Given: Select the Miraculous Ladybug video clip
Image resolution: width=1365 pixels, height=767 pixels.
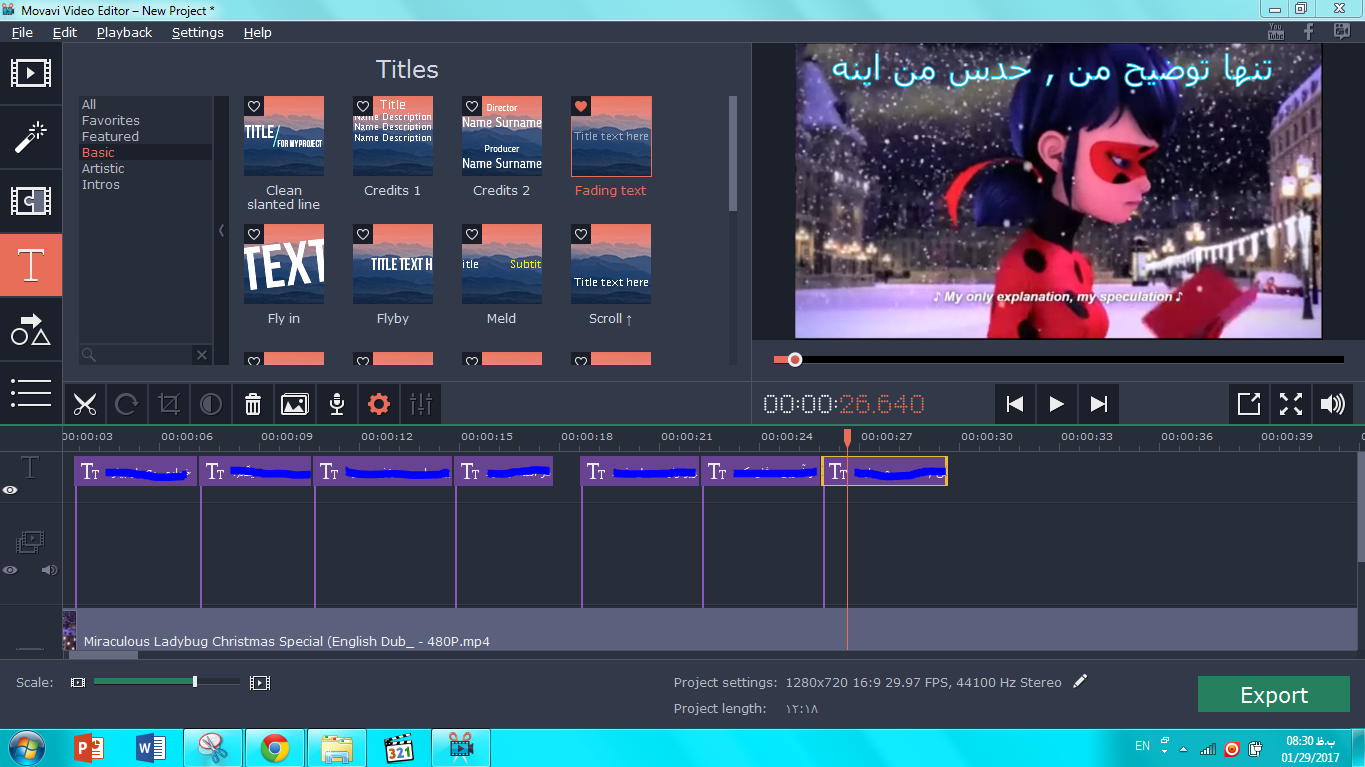Looking at the screenshot, I should (x=710, y=630).
